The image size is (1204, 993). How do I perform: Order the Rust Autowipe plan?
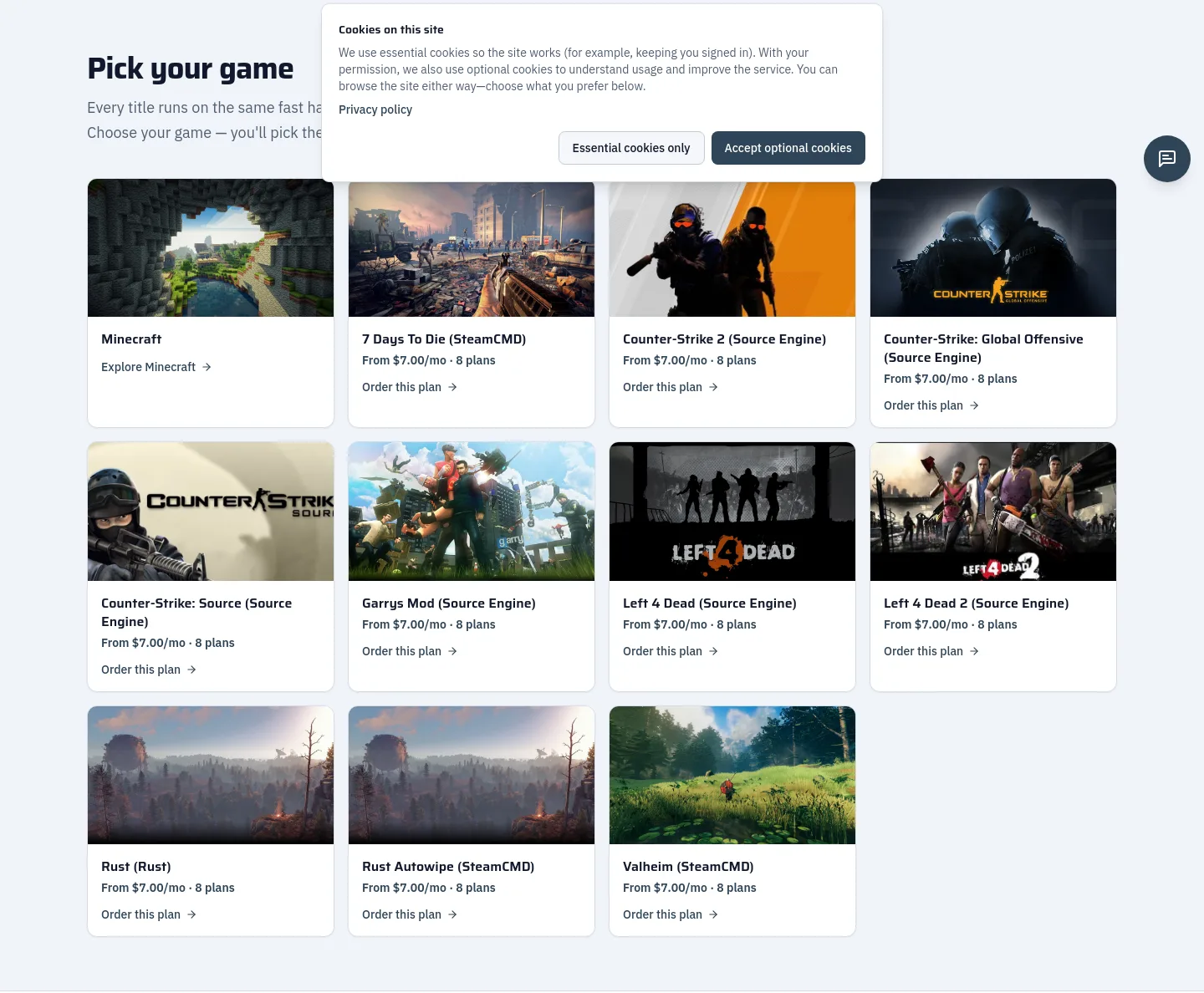pyautogui.click(x=410, y=914)
